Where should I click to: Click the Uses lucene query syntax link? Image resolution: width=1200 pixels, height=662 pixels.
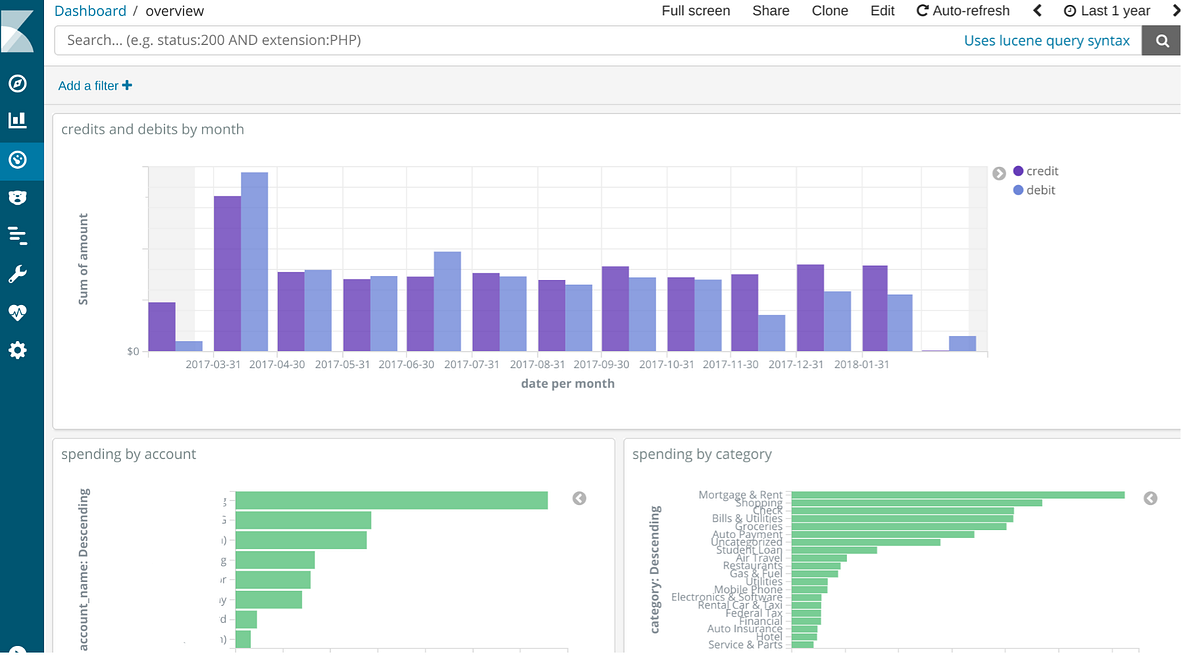pyautogui.click(x=1047, y=40)
